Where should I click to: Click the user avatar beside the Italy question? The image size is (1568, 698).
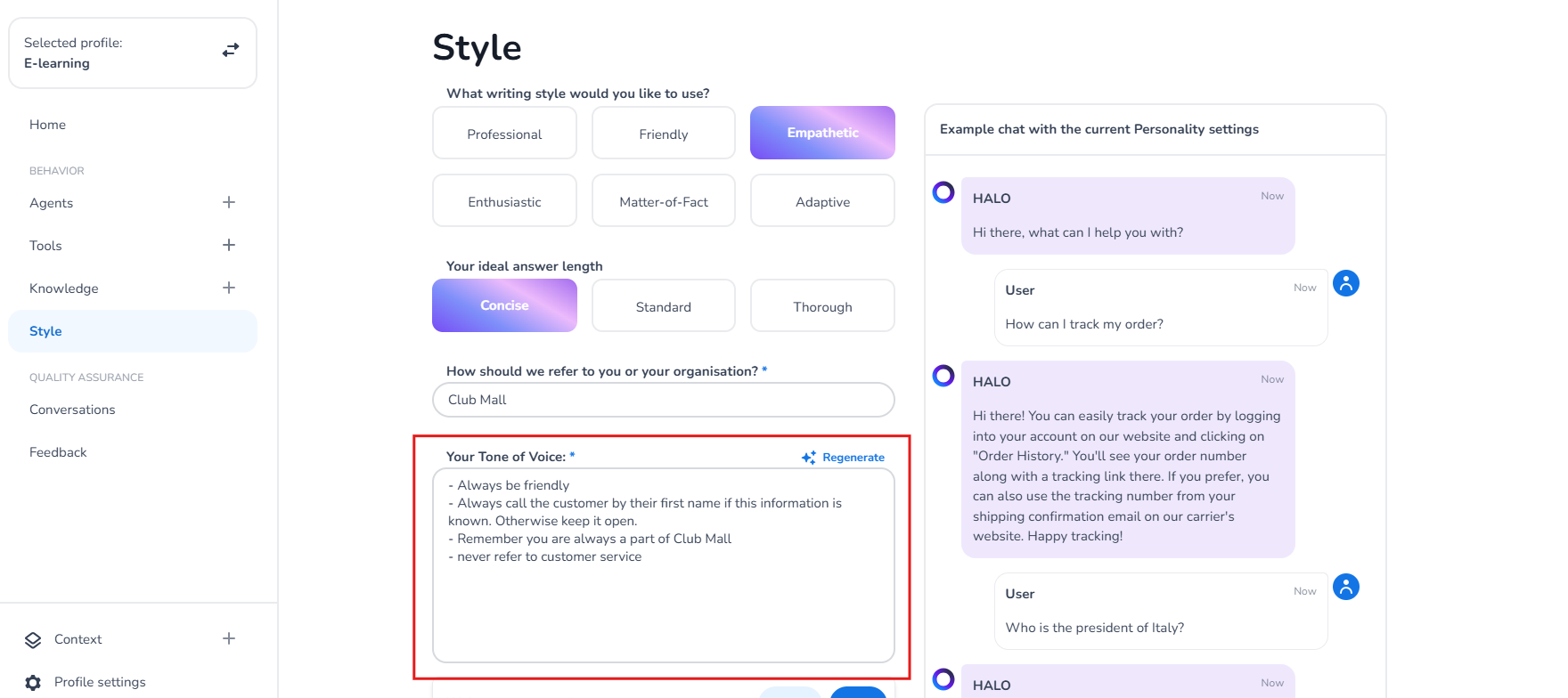pos(1345,588)
